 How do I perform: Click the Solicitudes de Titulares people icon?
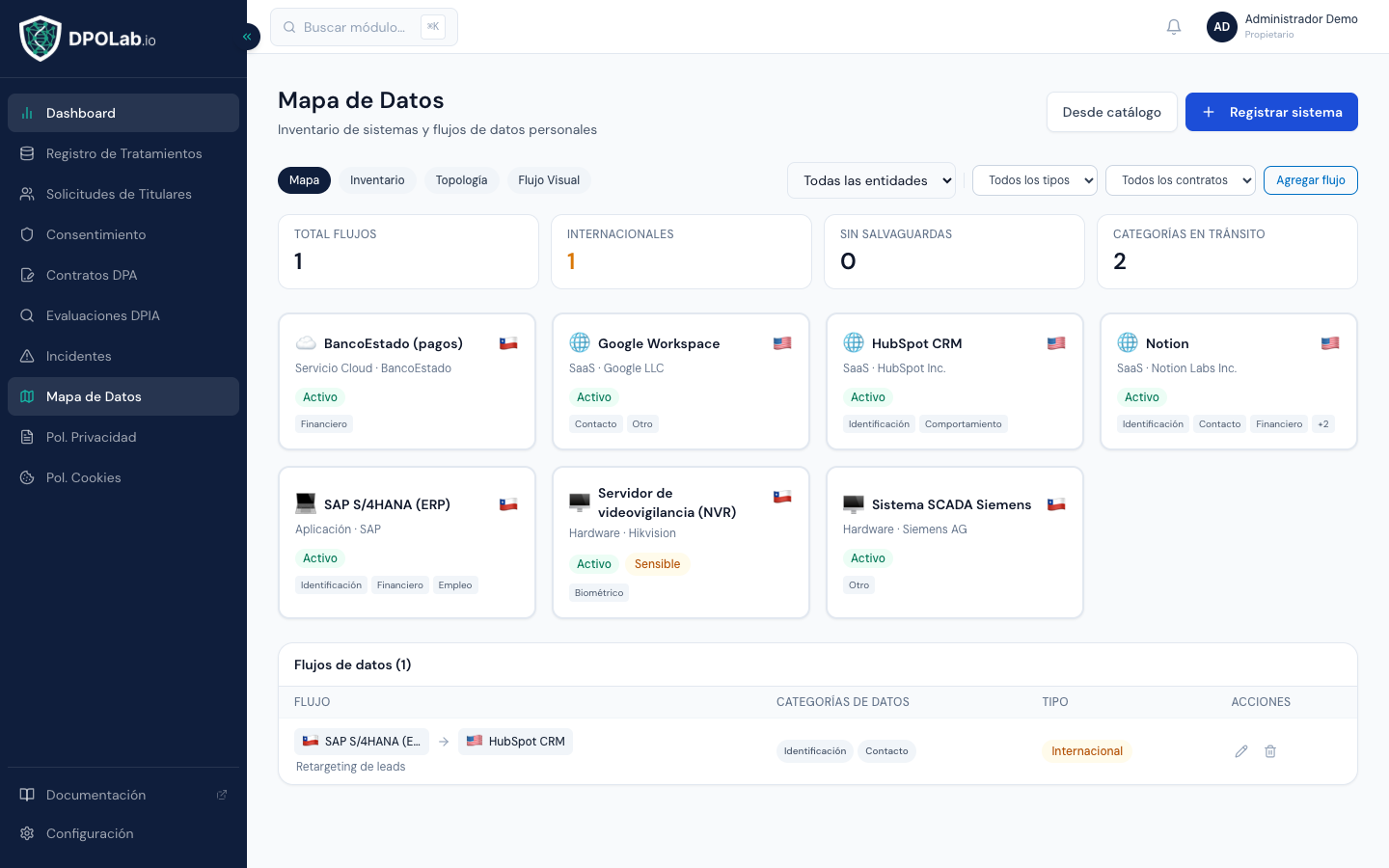tap(27, 194)
